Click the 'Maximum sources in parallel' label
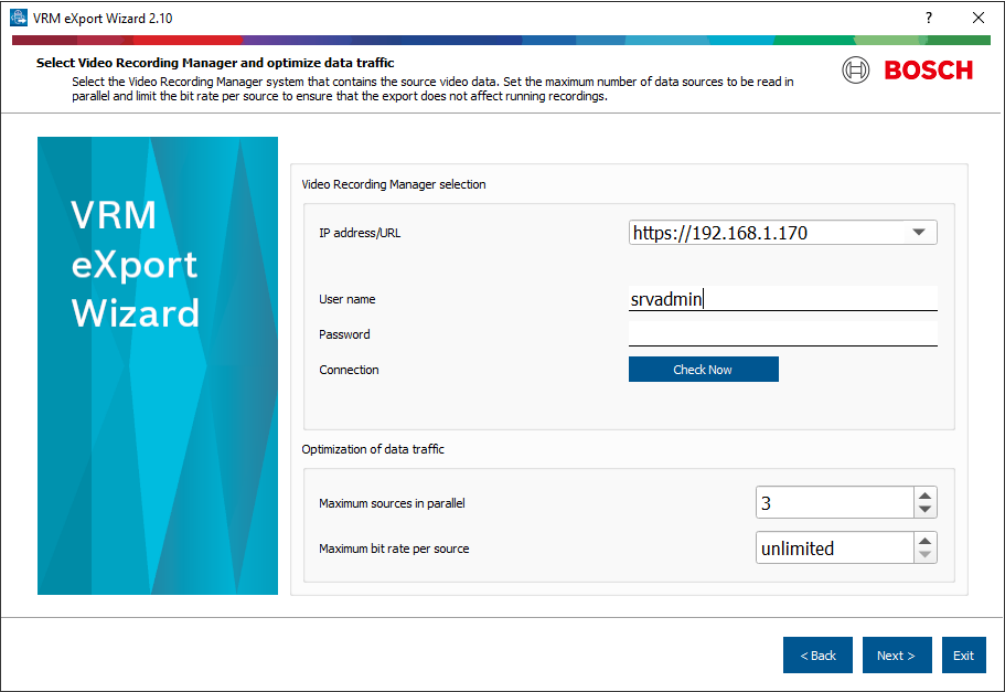 (x=392, y=503)
